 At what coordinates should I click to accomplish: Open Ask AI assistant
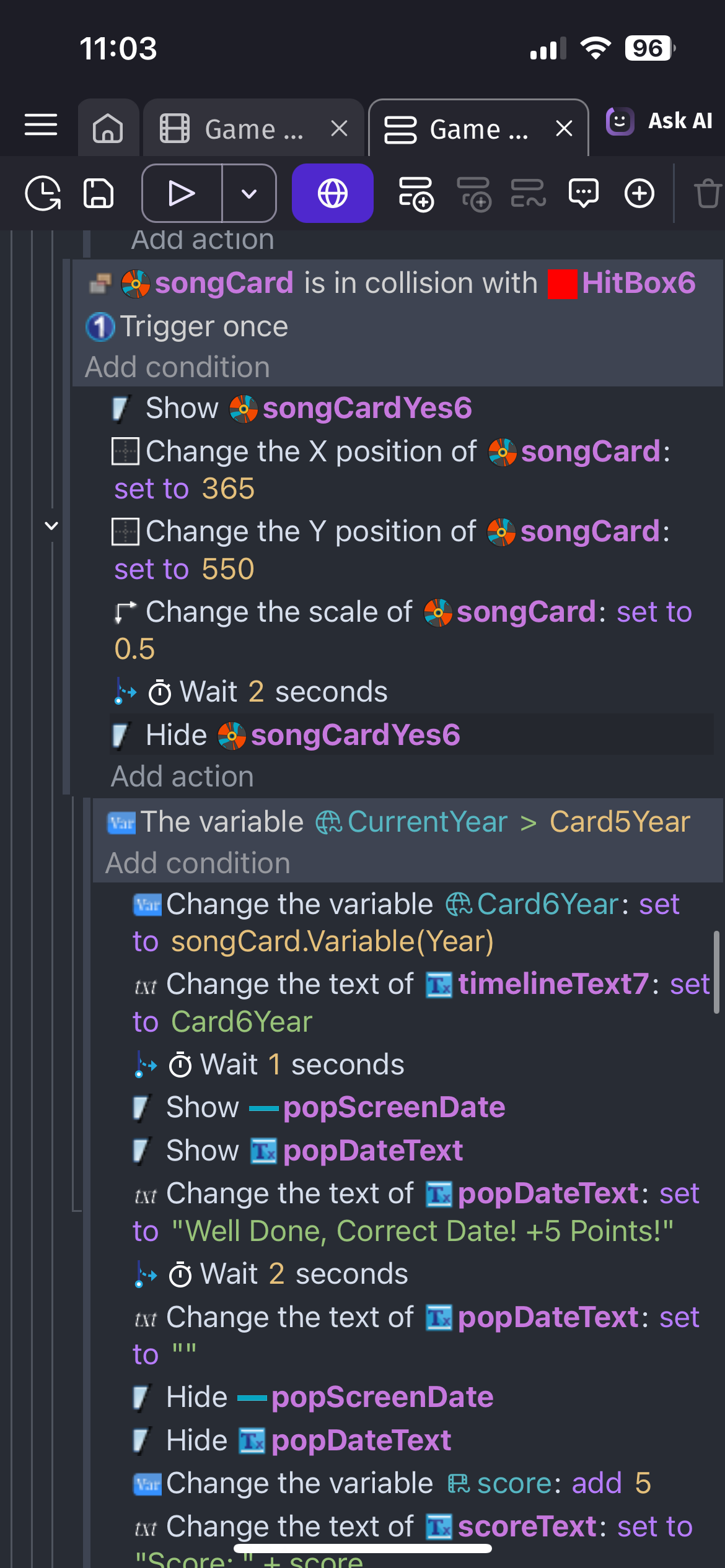pos(659,121)
